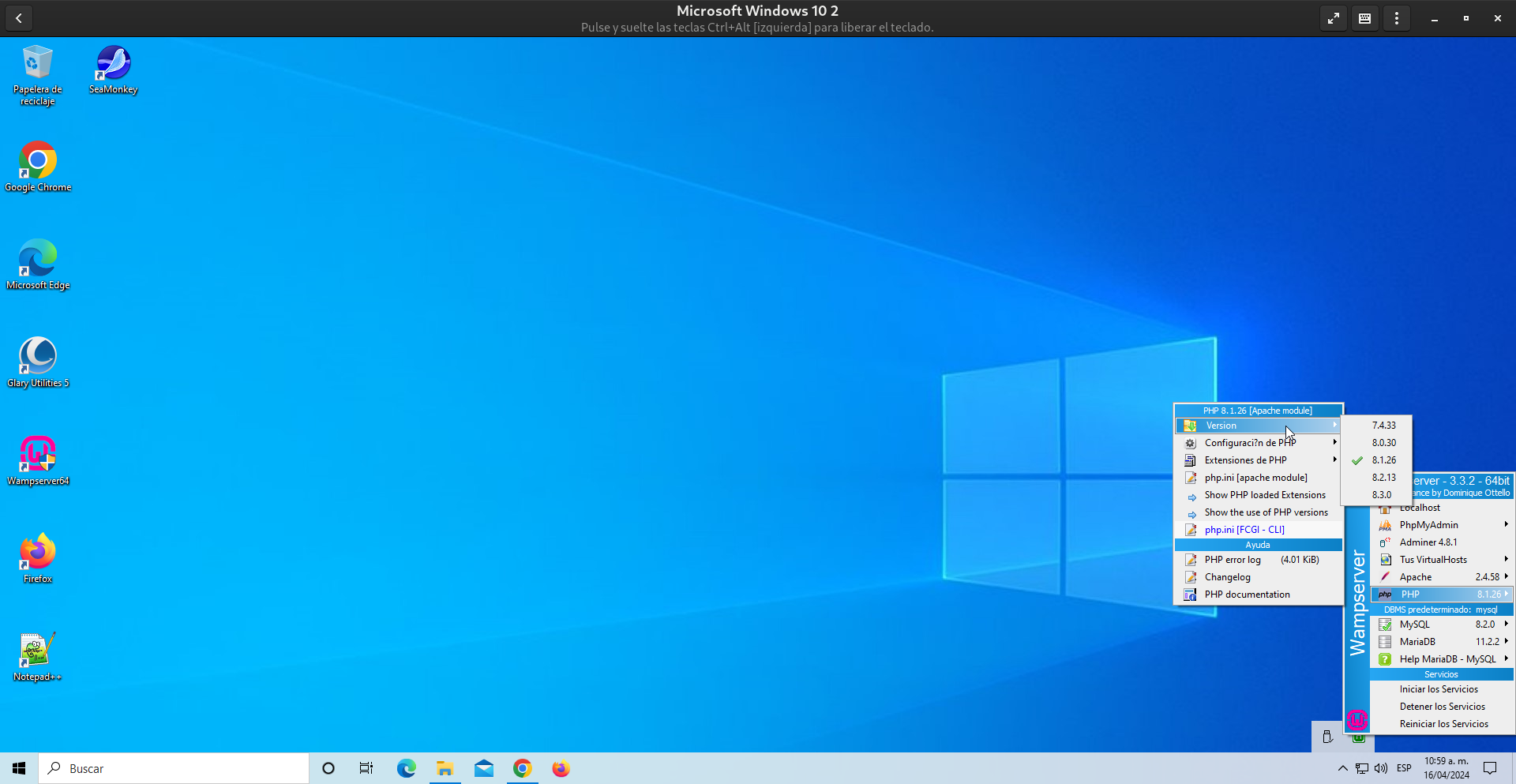This screenshot has width=1516, height=784.
Task: Click the Mail icon in the taskbar
Action: pyautogui.click(x=484, y=768)
